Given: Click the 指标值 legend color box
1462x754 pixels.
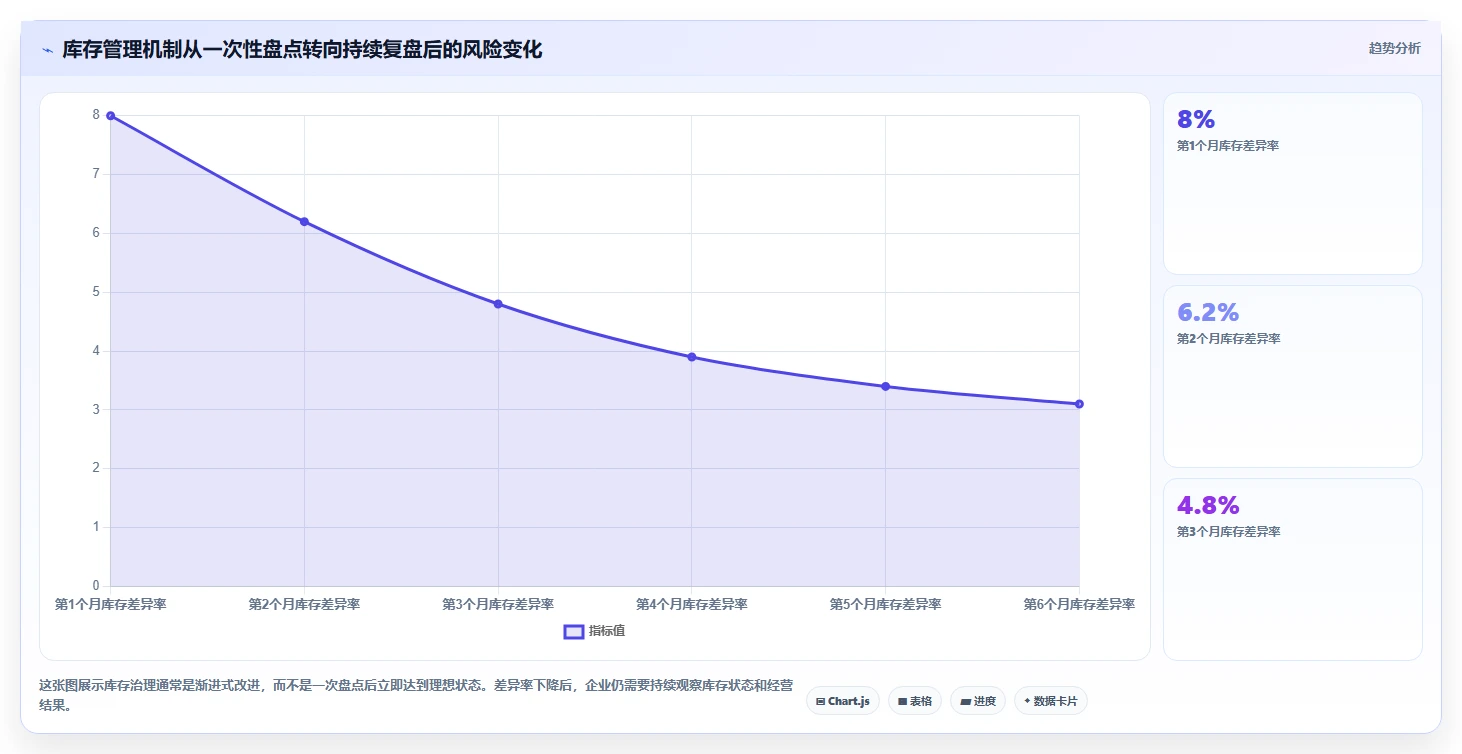Looking at the screenshot, I should point(574,631).
